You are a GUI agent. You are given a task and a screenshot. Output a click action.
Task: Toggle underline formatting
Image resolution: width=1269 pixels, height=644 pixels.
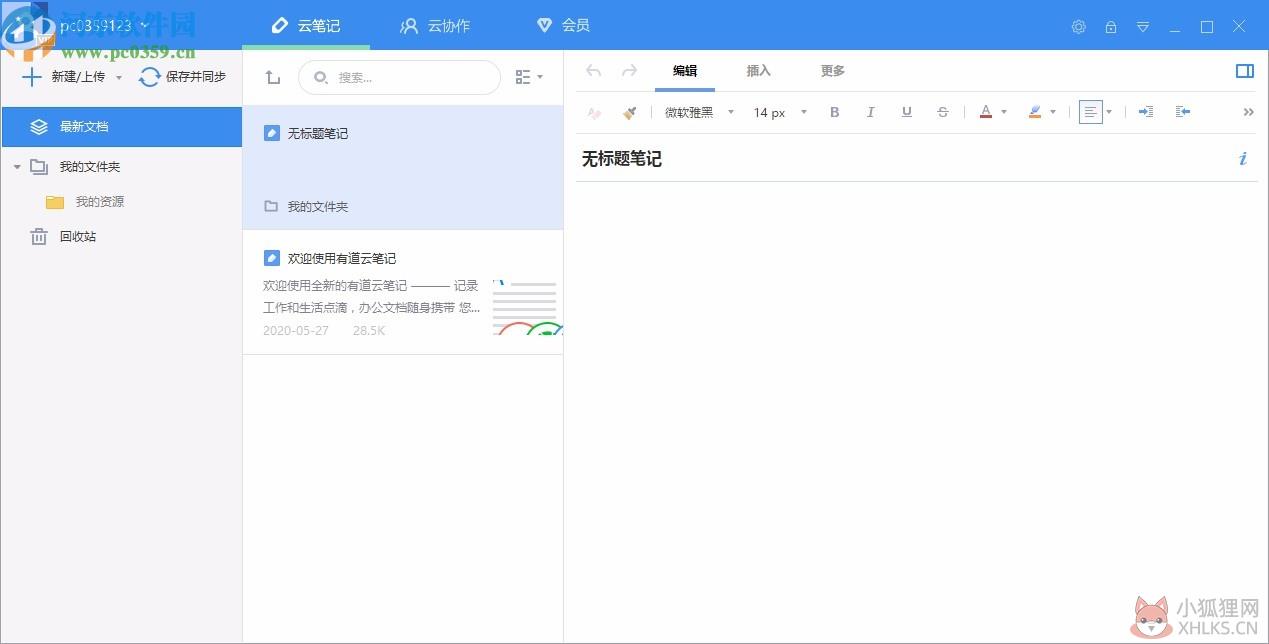tap(906, 112)
